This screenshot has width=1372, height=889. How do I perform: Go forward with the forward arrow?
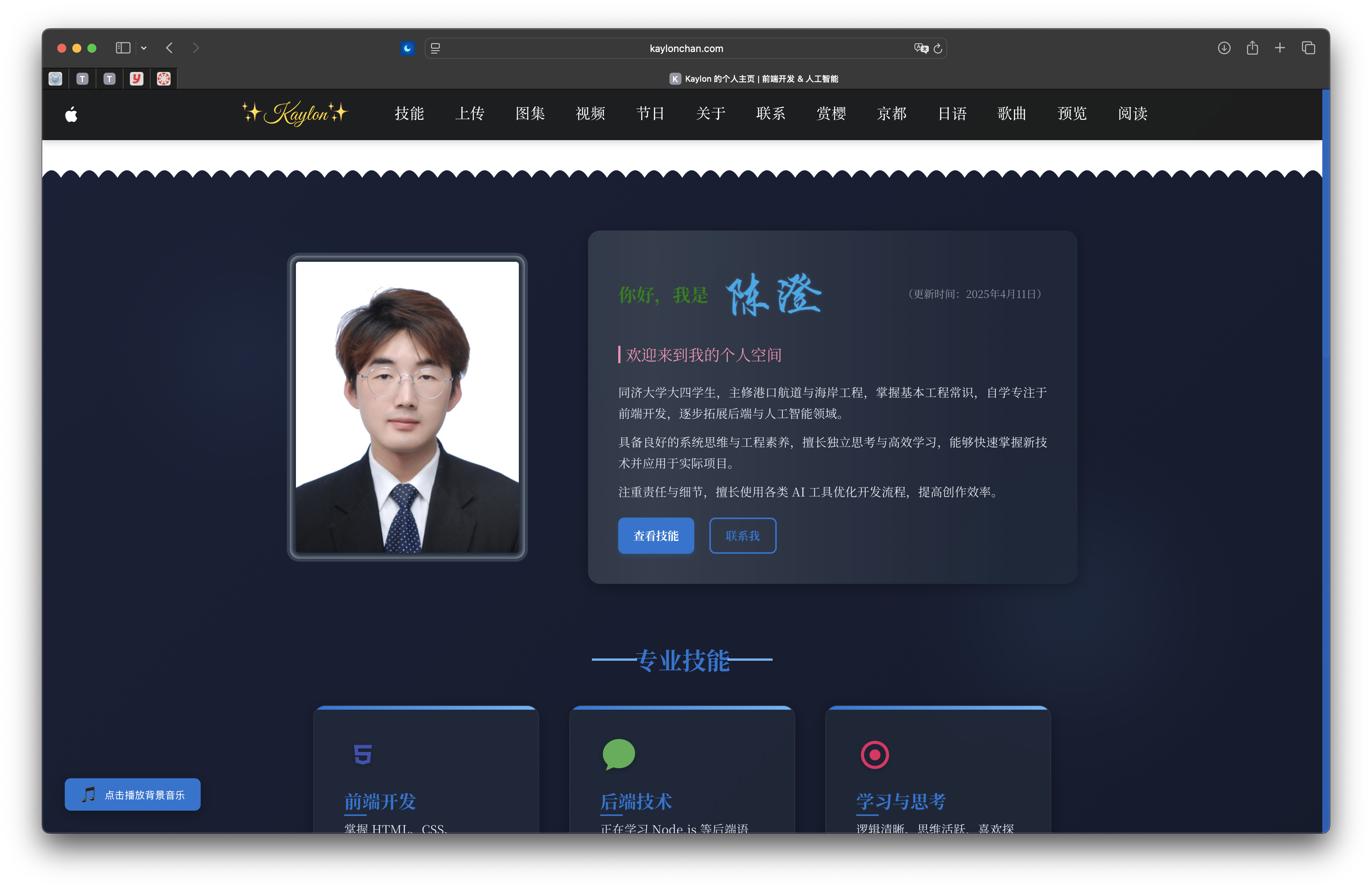(x=196, y=48)
